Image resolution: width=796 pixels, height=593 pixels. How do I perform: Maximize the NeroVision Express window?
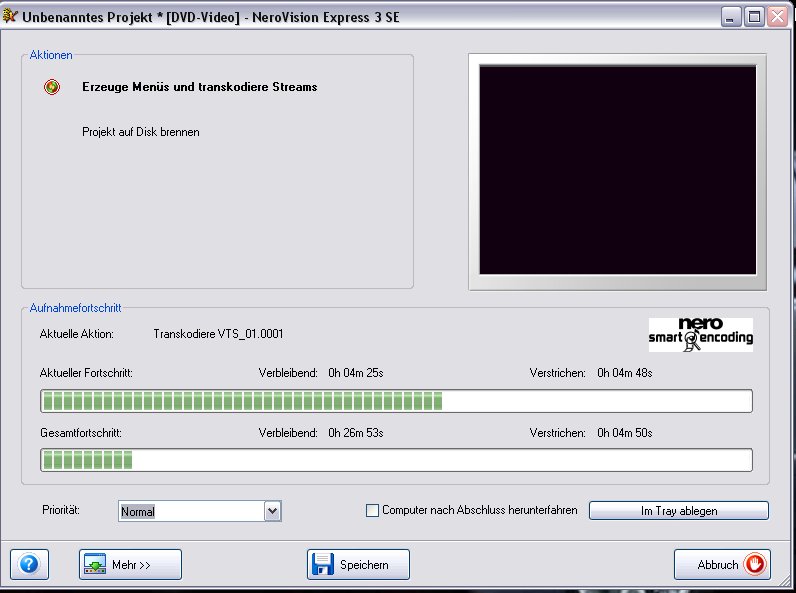tap(754, 17)
